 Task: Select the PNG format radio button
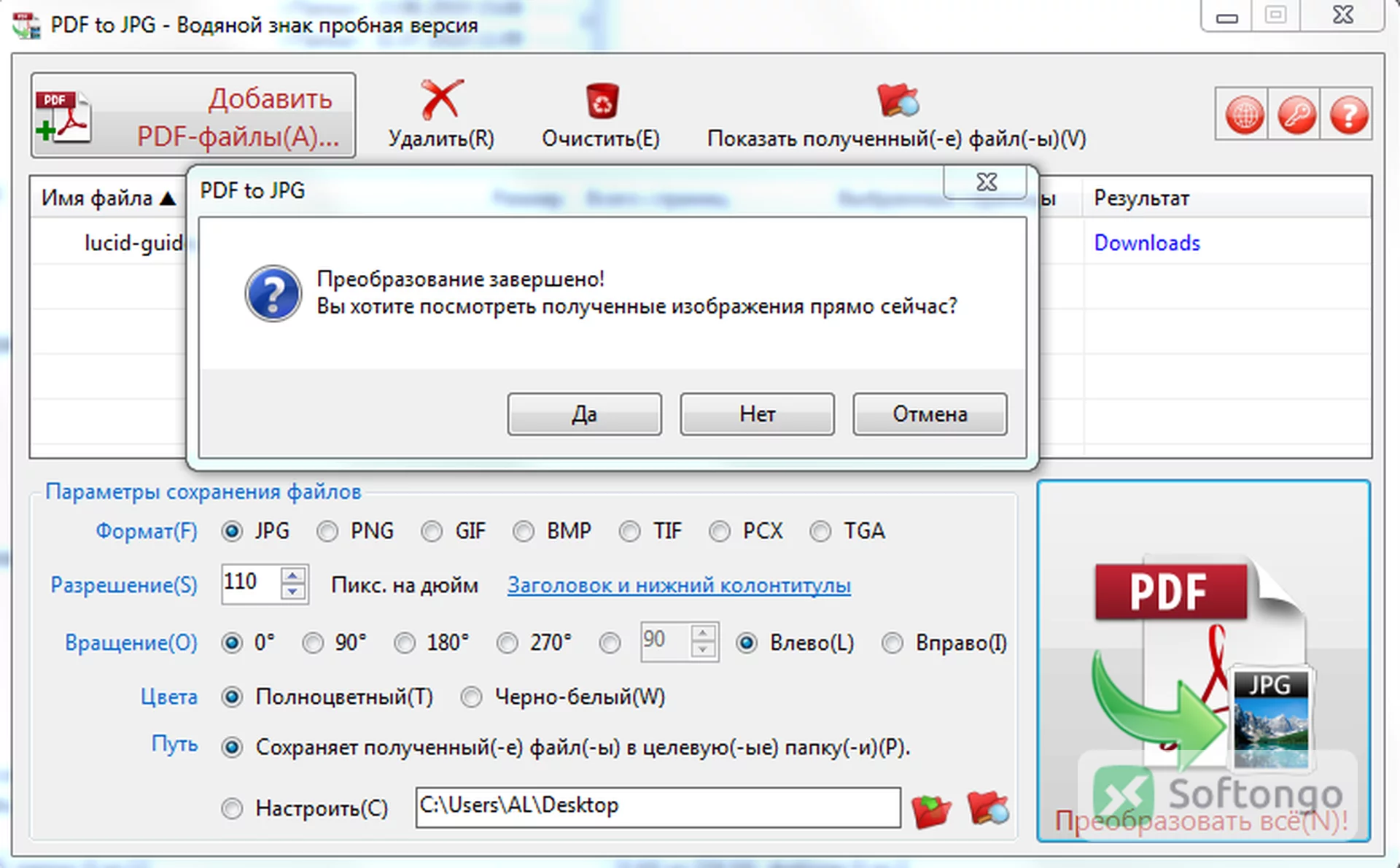pyautogui.click(x=327, y=532)
